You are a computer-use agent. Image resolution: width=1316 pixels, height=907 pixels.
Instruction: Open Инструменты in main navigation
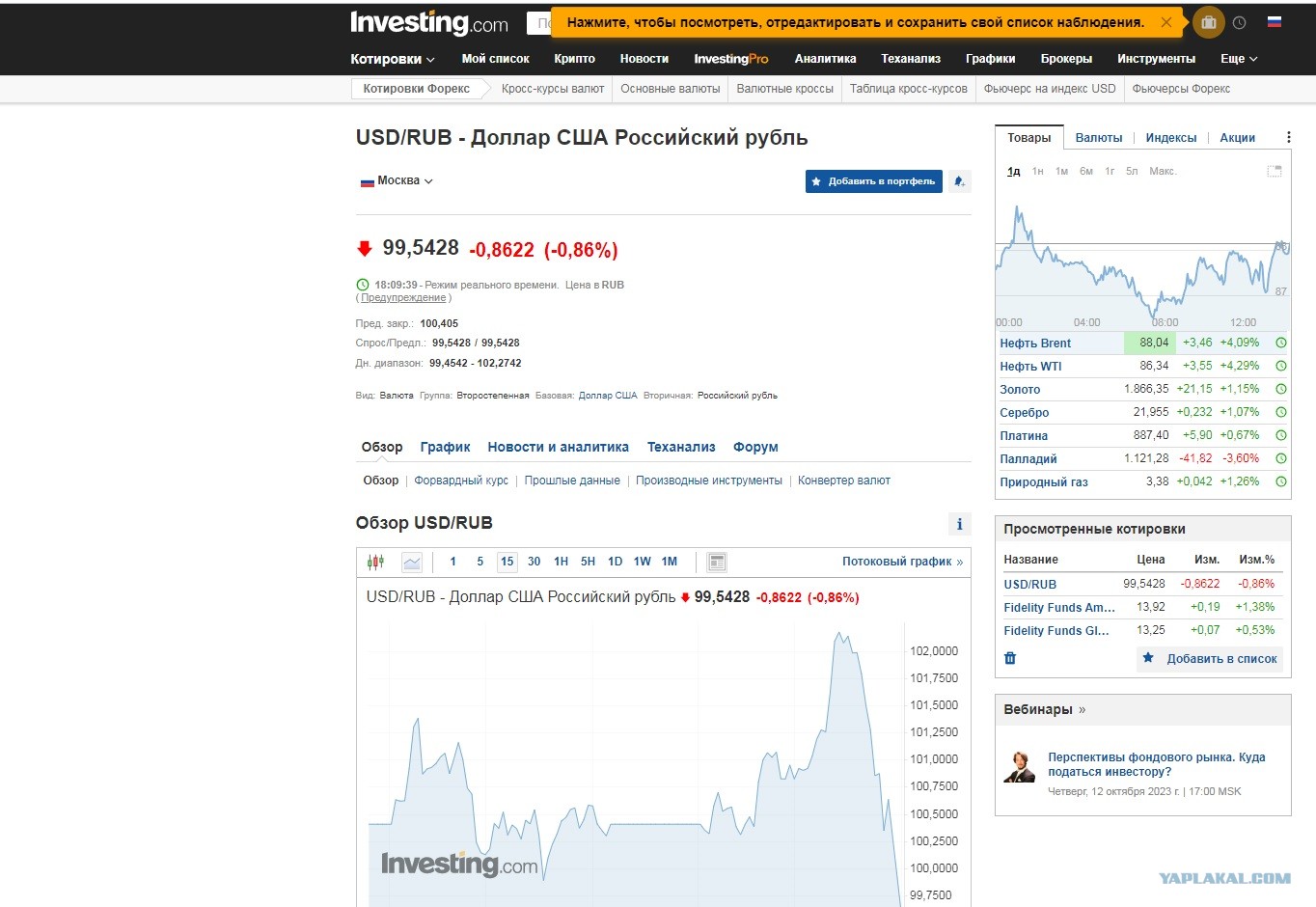[x=1157, y=59]
